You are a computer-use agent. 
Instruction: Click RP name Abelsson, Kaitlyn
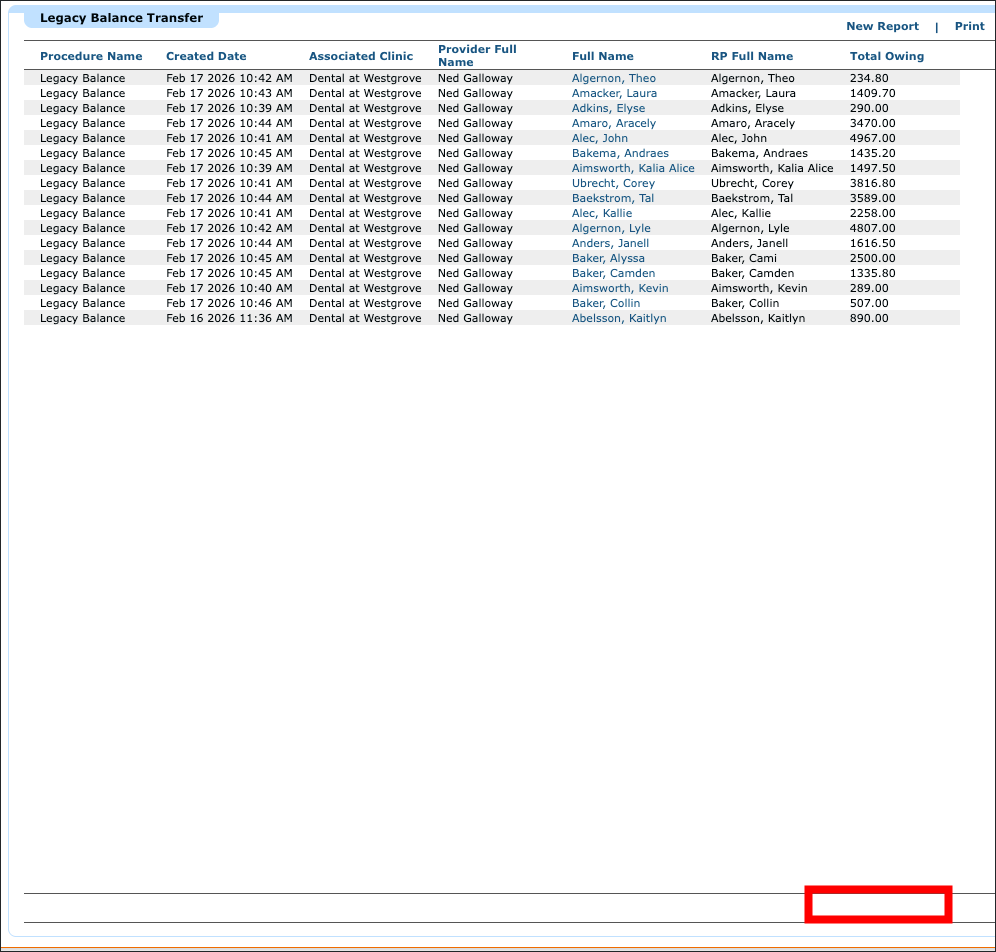[758, 318]
